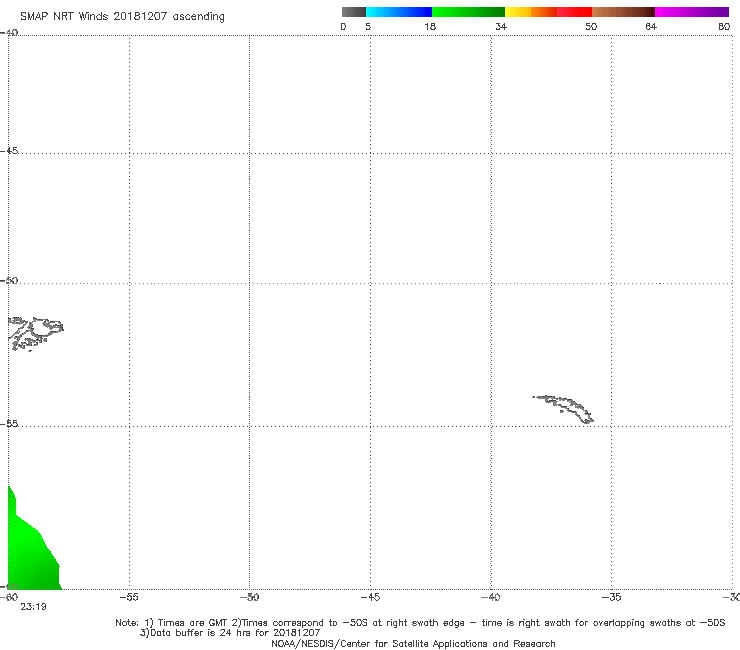Click the color bar label '34'

[501, 27]
